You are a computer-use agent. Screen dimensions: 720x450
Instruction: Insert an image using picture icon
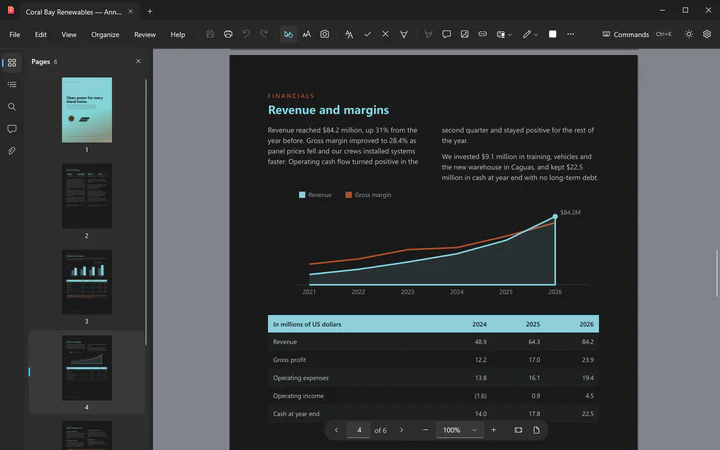pos(465,34)
